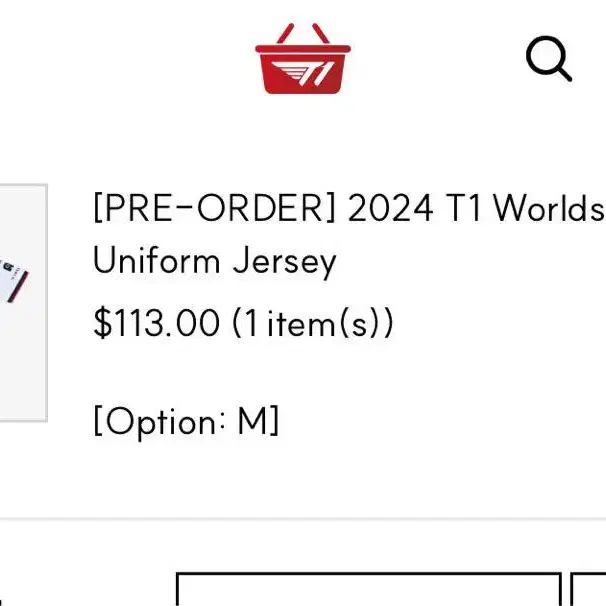This screenshot has width=606, height=606.
Task: Click the '(1 item(s))' quantity label
Action: [x=313, y=323]
